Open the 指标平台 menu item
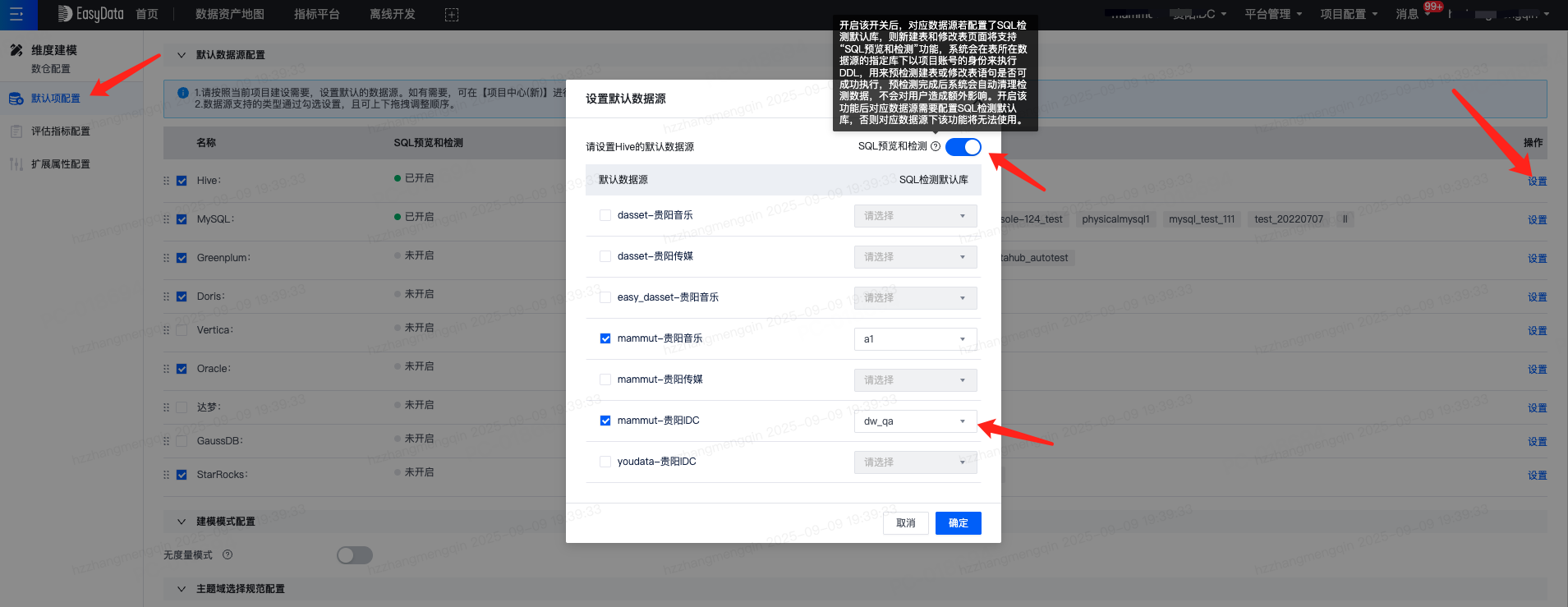1568x607 pixels. tap(317, 14)
